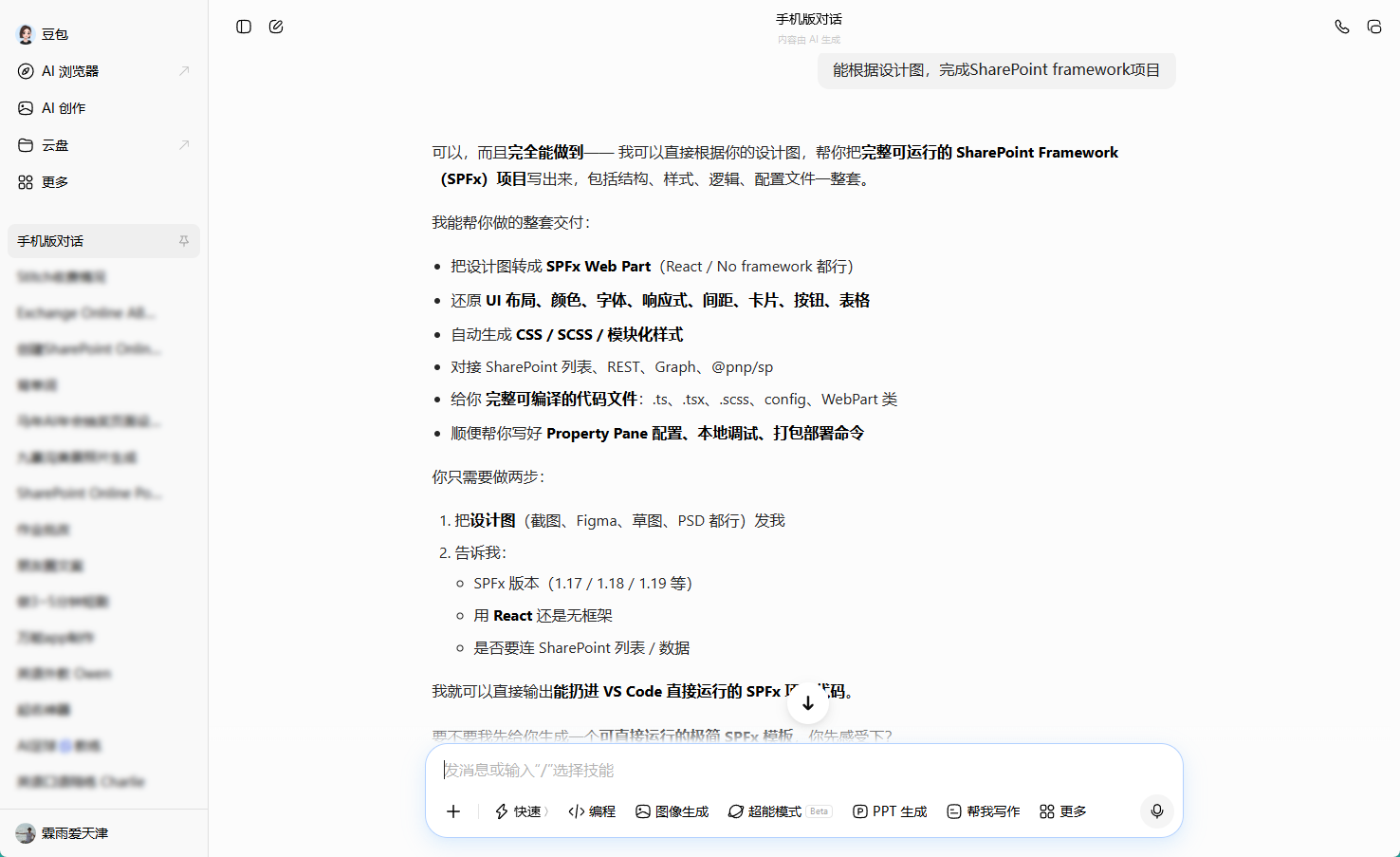The height and width of the screenshot is (857, 1400).
Task: Start a voice call via the phone icon
Action: (1342, 27)
